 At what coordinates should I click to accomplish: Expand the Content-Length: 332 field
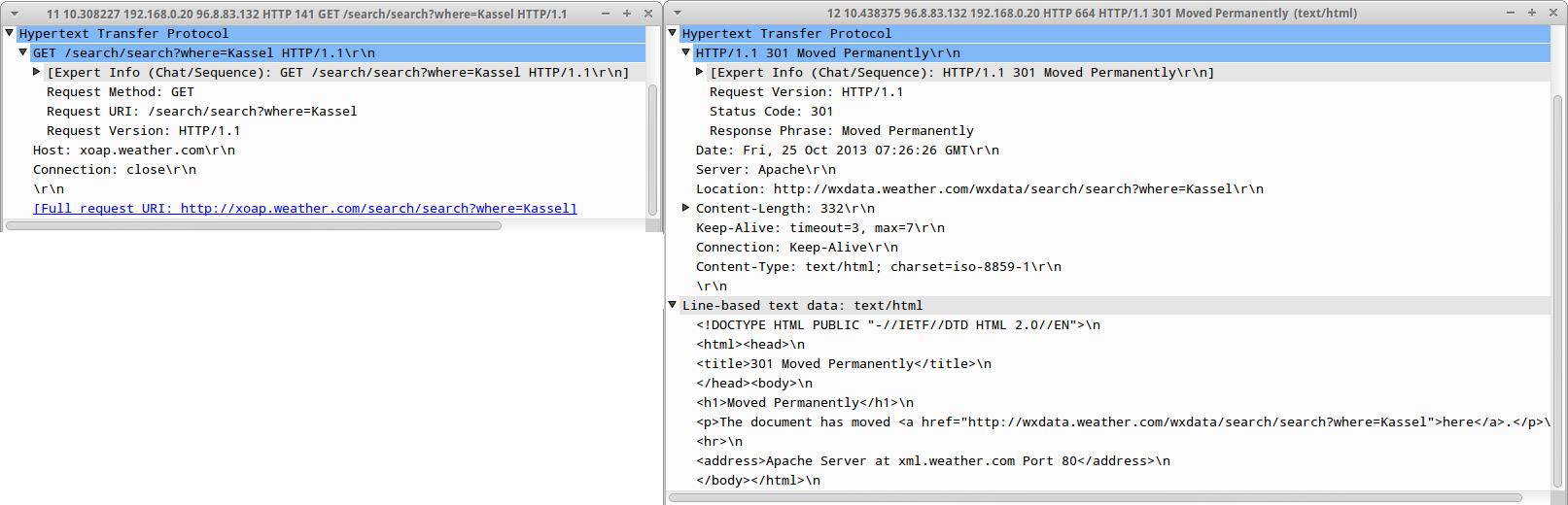tap(686, 208)
